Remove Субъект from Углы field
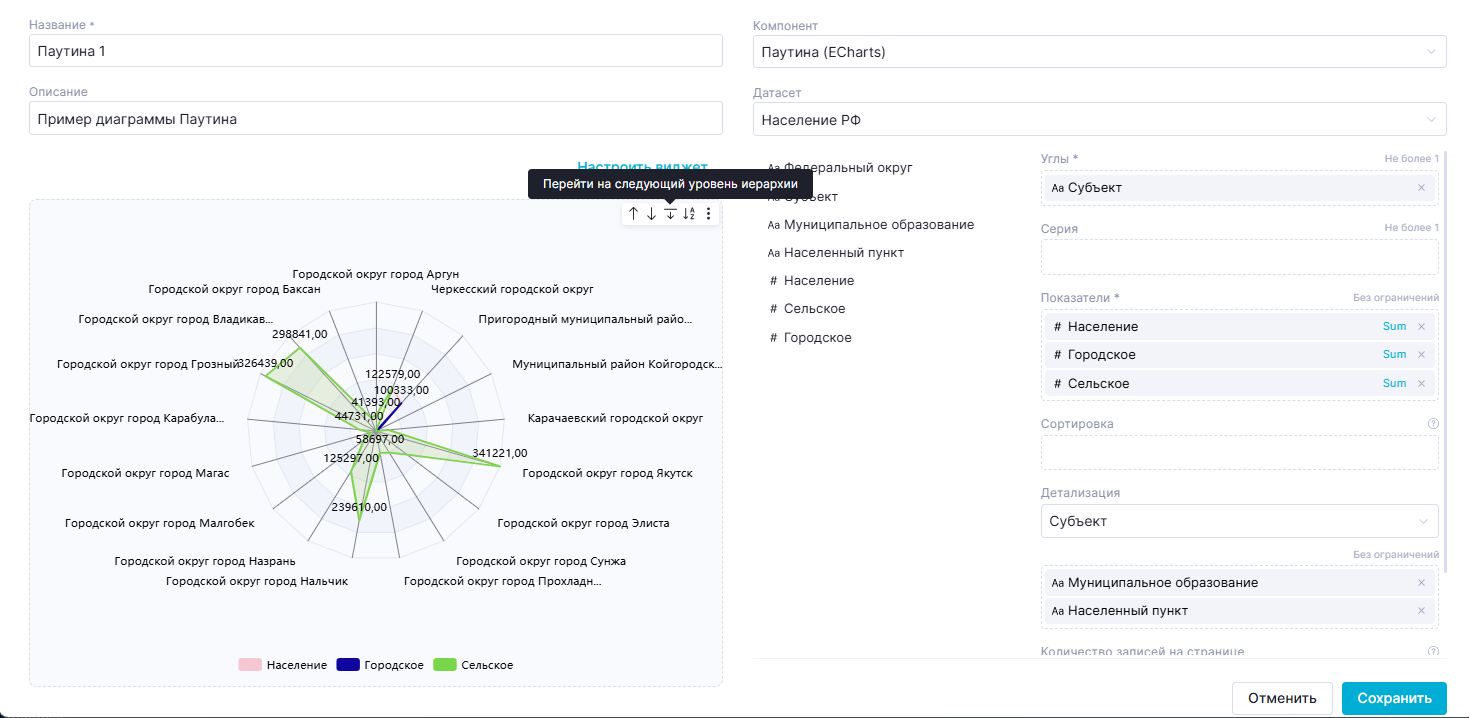Viewport: 1469px width, 718px height. (x=1421, y=188)
